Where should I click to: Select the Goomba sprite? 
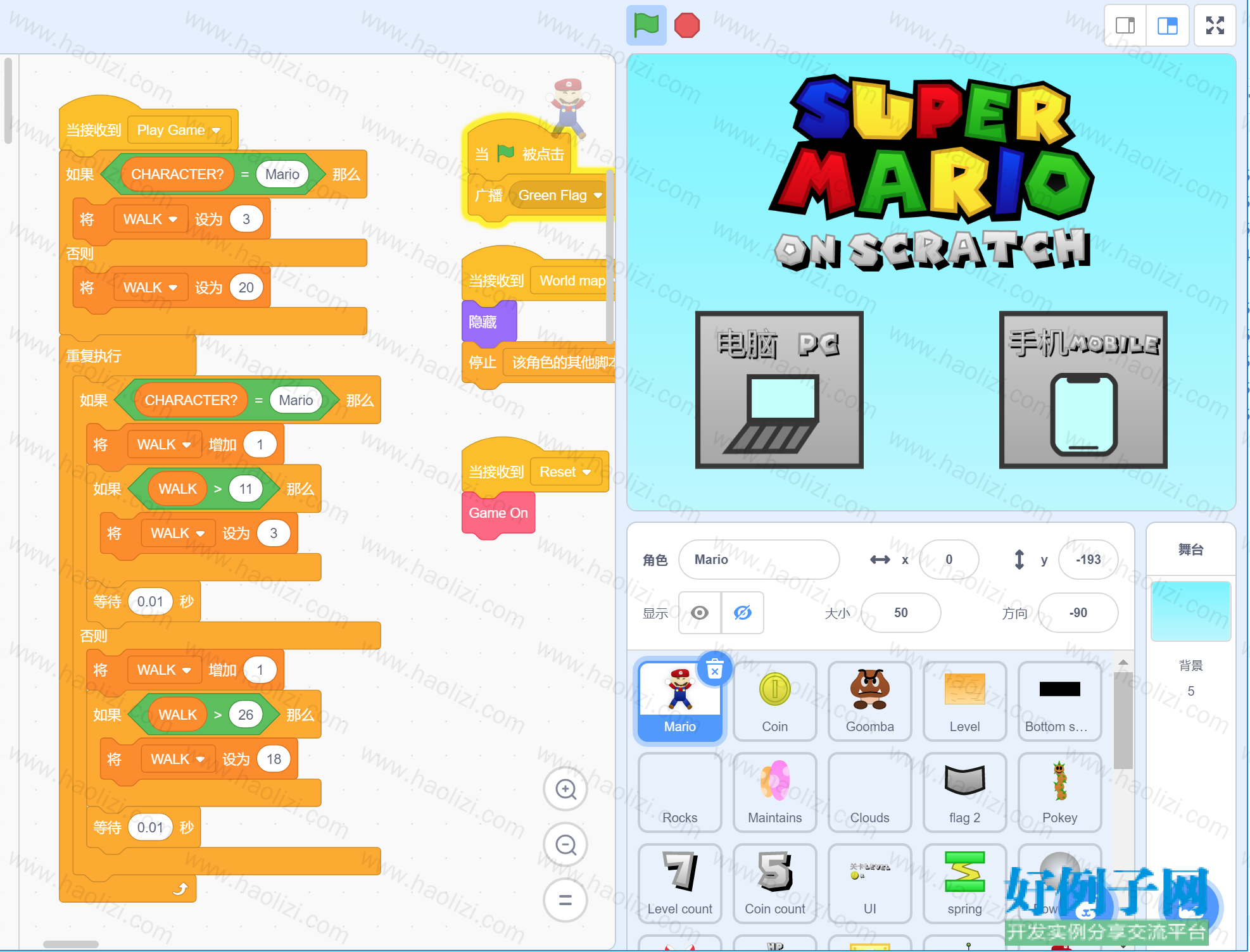click(869, 701)
